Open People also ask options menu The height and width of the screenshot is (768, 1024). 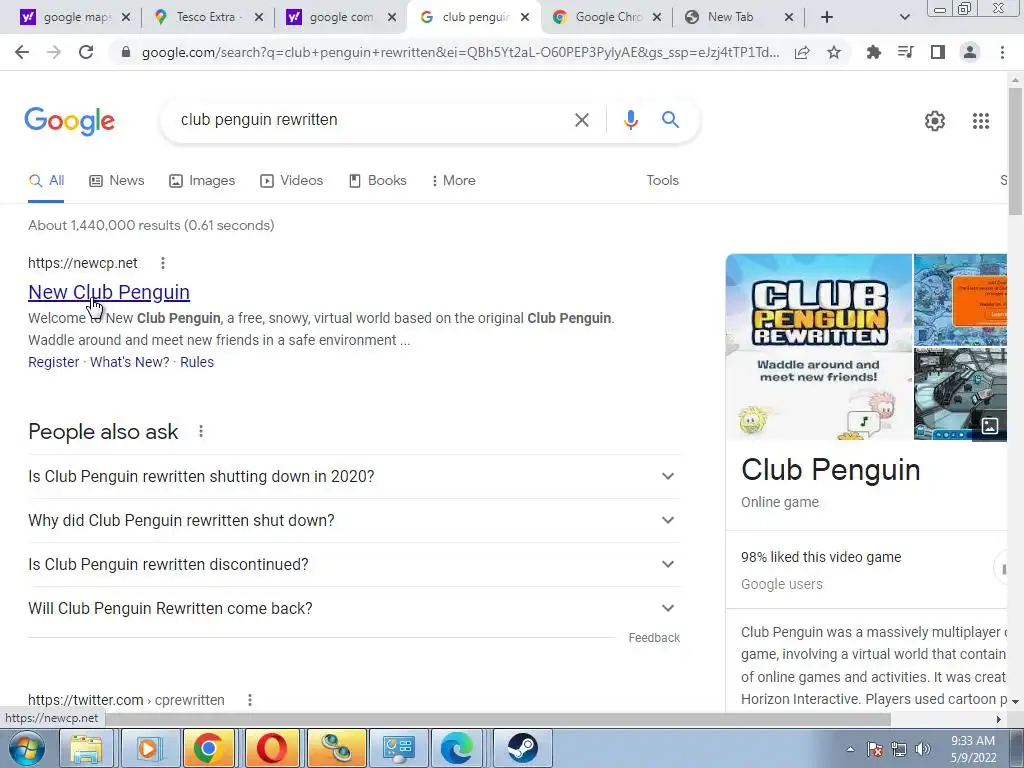(201, 431)
